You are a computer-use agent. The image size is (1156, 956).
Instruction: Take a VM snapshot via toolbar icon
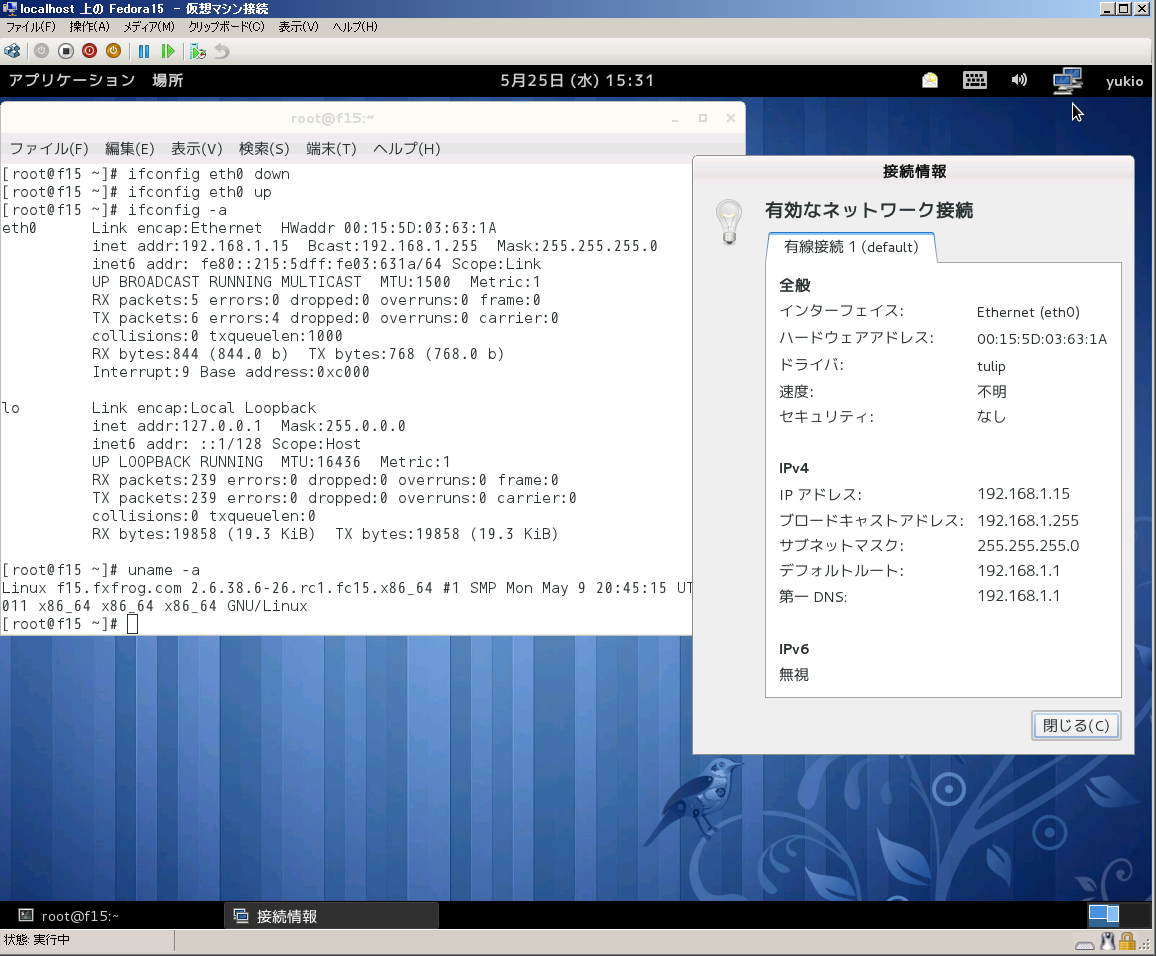tap(198, 50)
